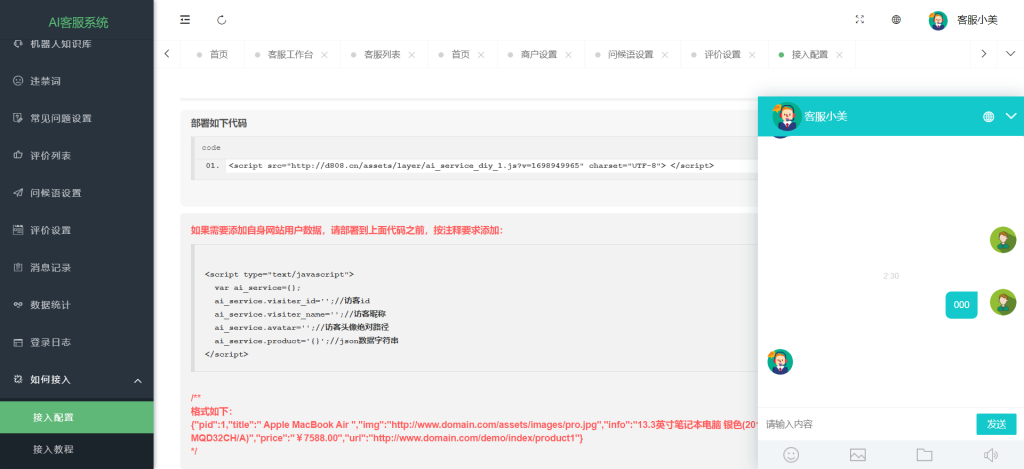
Task: Switch to the 接入配置 tab
Action: (x=810, y=55)
